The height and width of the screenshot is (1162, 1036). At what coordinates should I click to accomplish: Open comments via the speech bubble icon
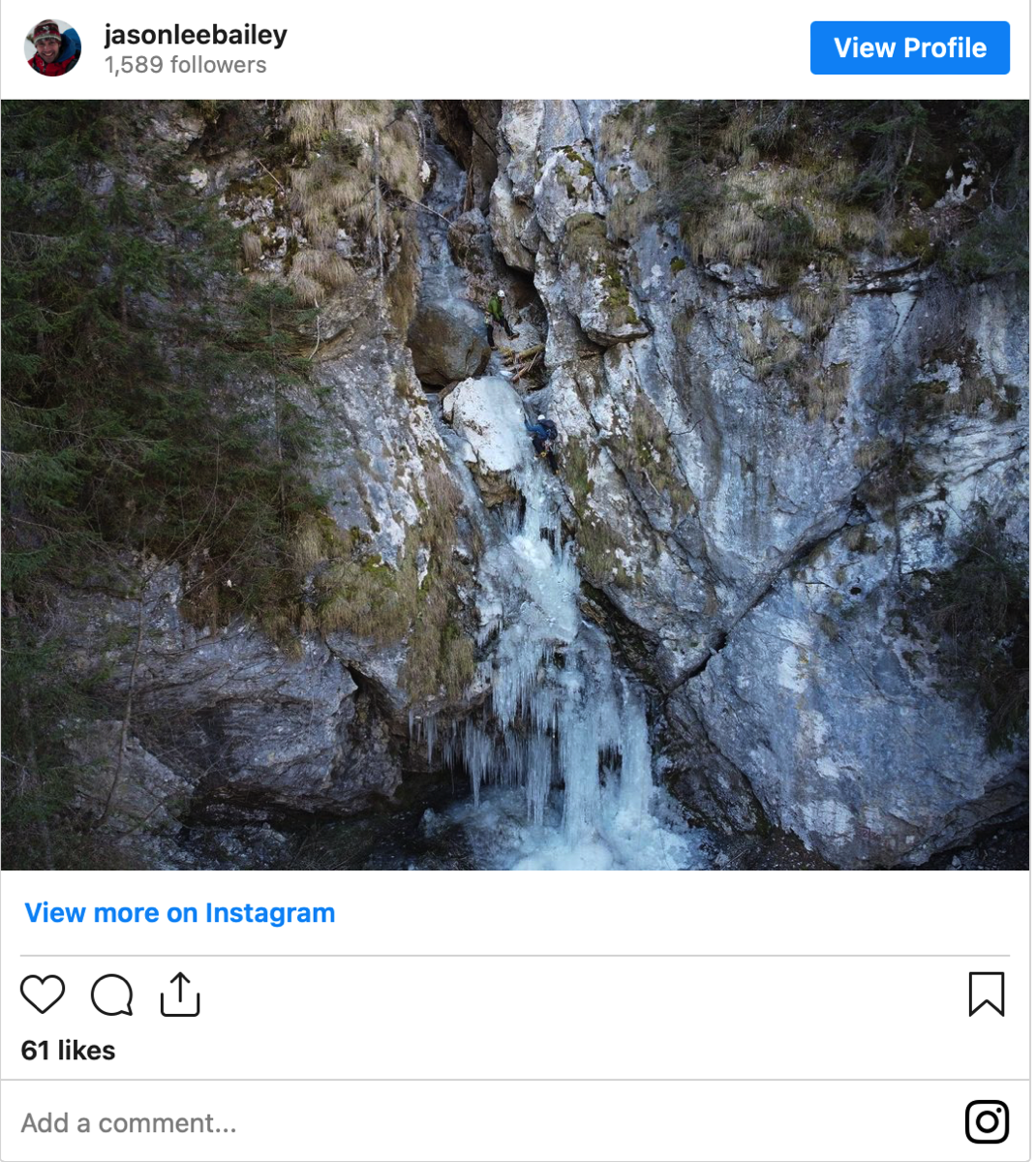click(x=111, y=994)
